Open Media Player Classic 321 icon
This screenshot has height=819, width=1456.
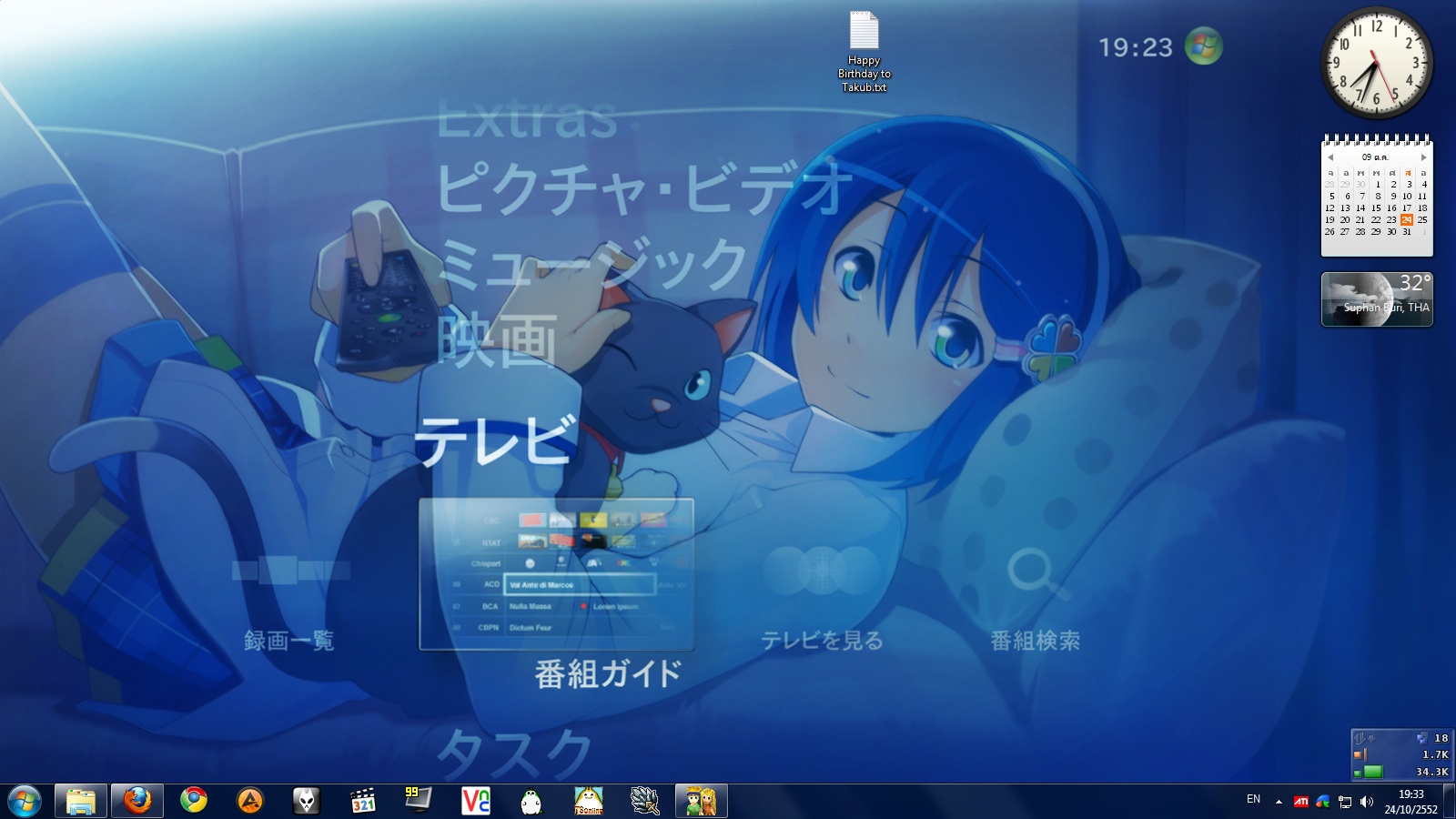point(363,801)
